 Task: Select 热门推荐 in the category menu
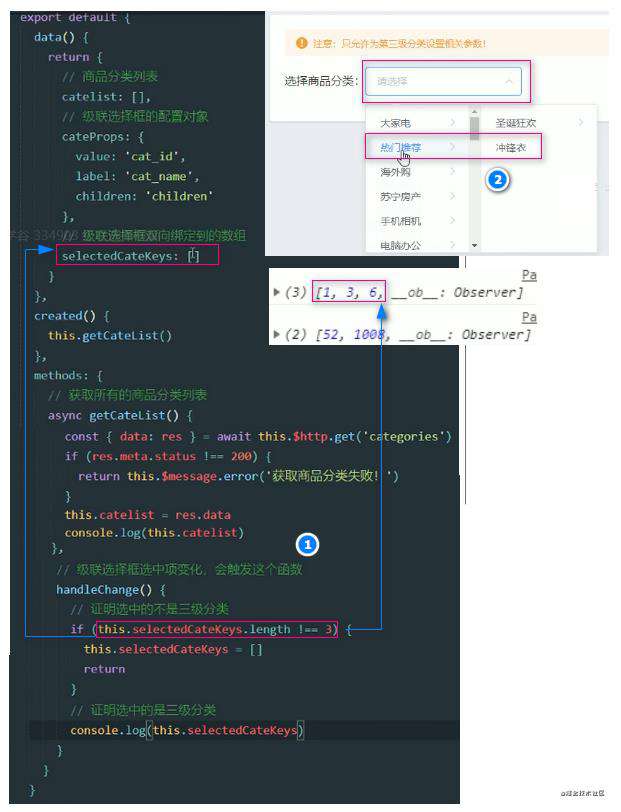400,148
